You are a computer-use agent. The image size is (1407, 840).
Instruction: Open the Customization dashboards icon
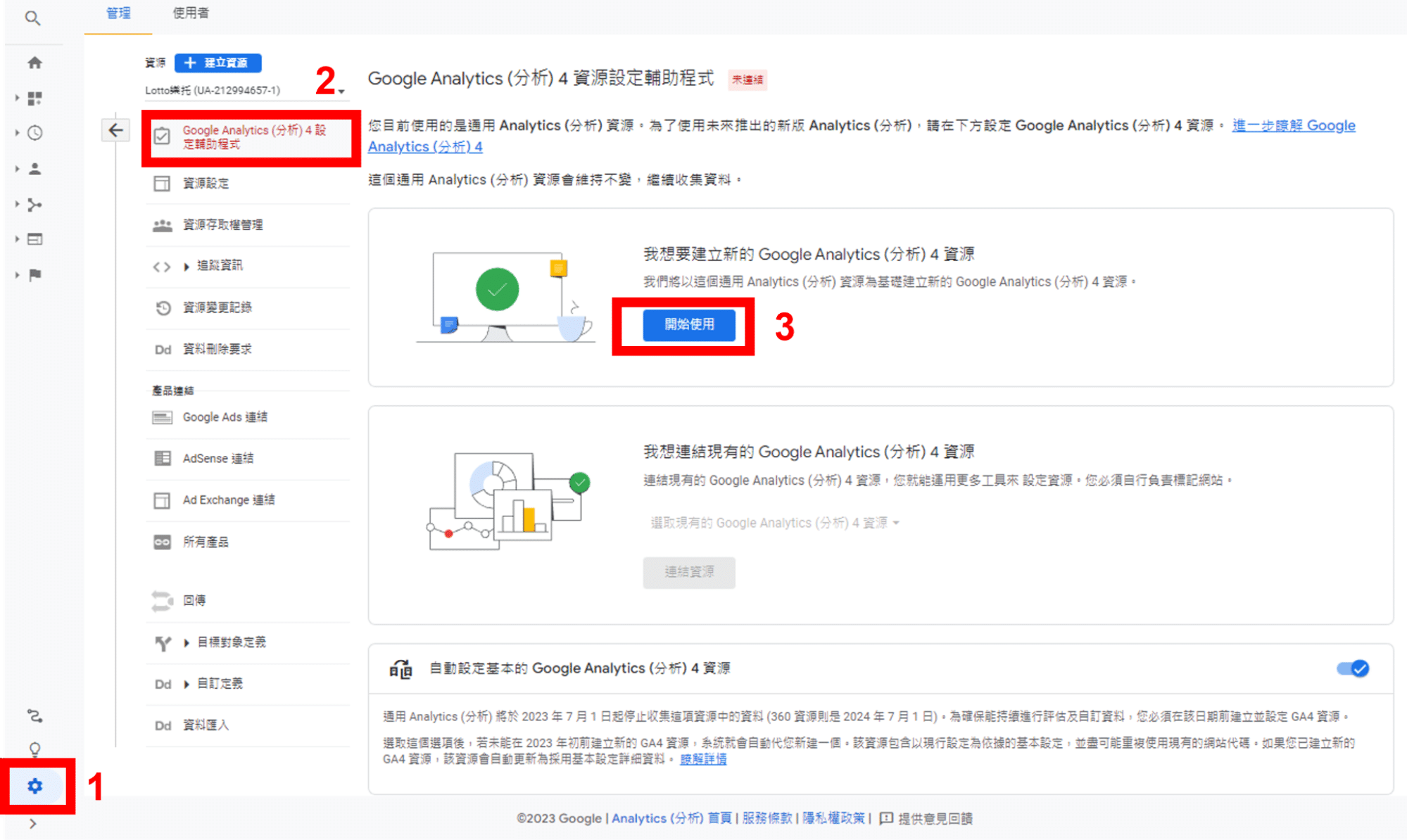point(34,98)
